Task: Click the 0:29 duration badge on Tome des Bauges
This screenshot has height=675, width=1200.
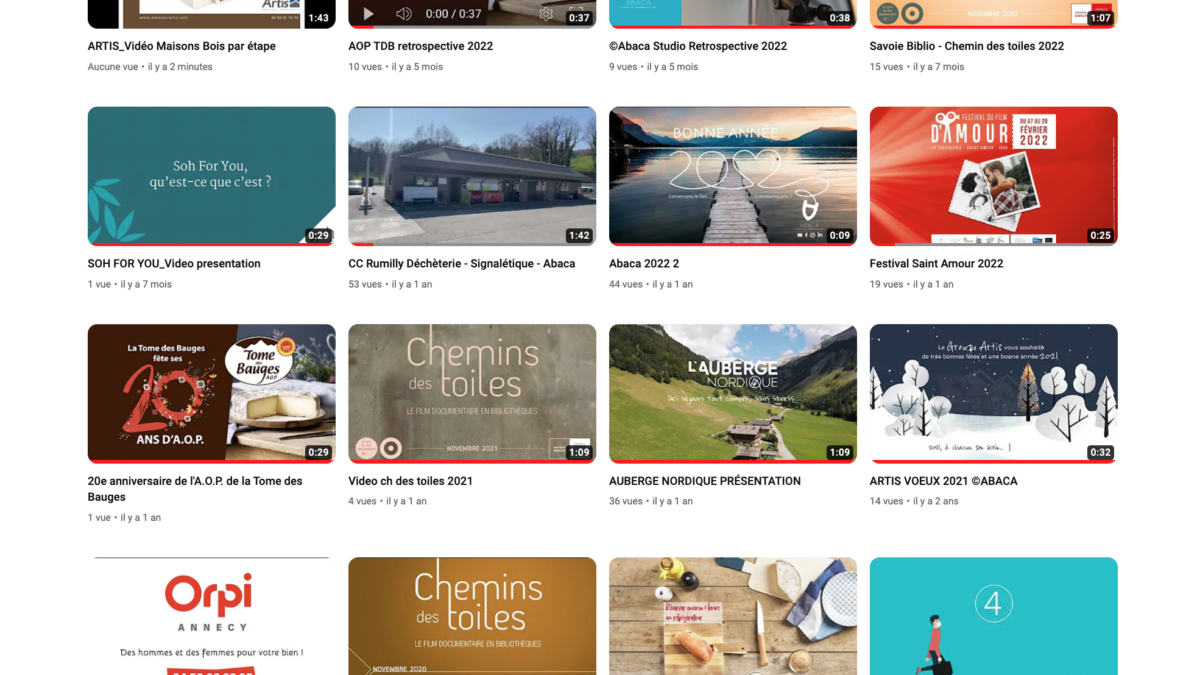Action: click(319, 453)
